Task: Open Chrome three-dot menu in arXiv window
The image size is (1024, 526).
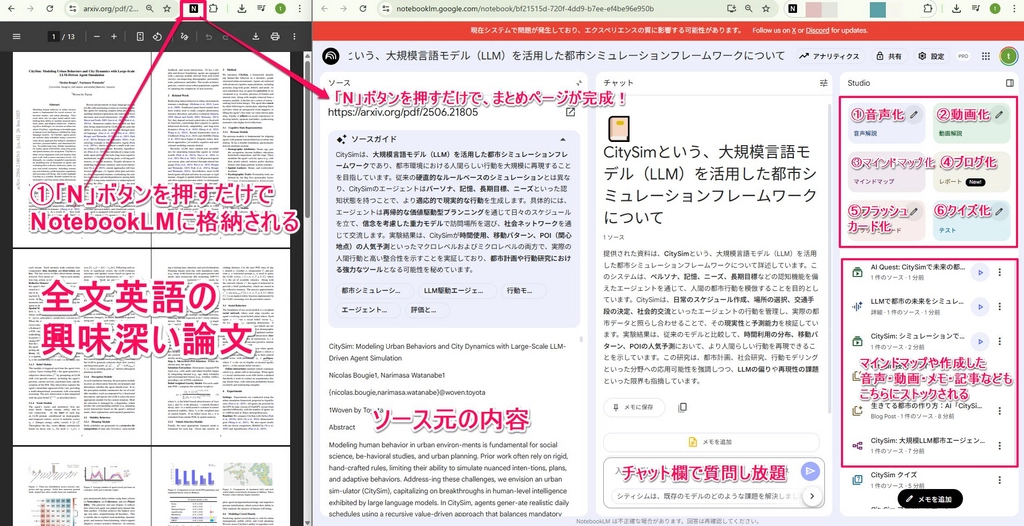Action: tap(300, 9)
